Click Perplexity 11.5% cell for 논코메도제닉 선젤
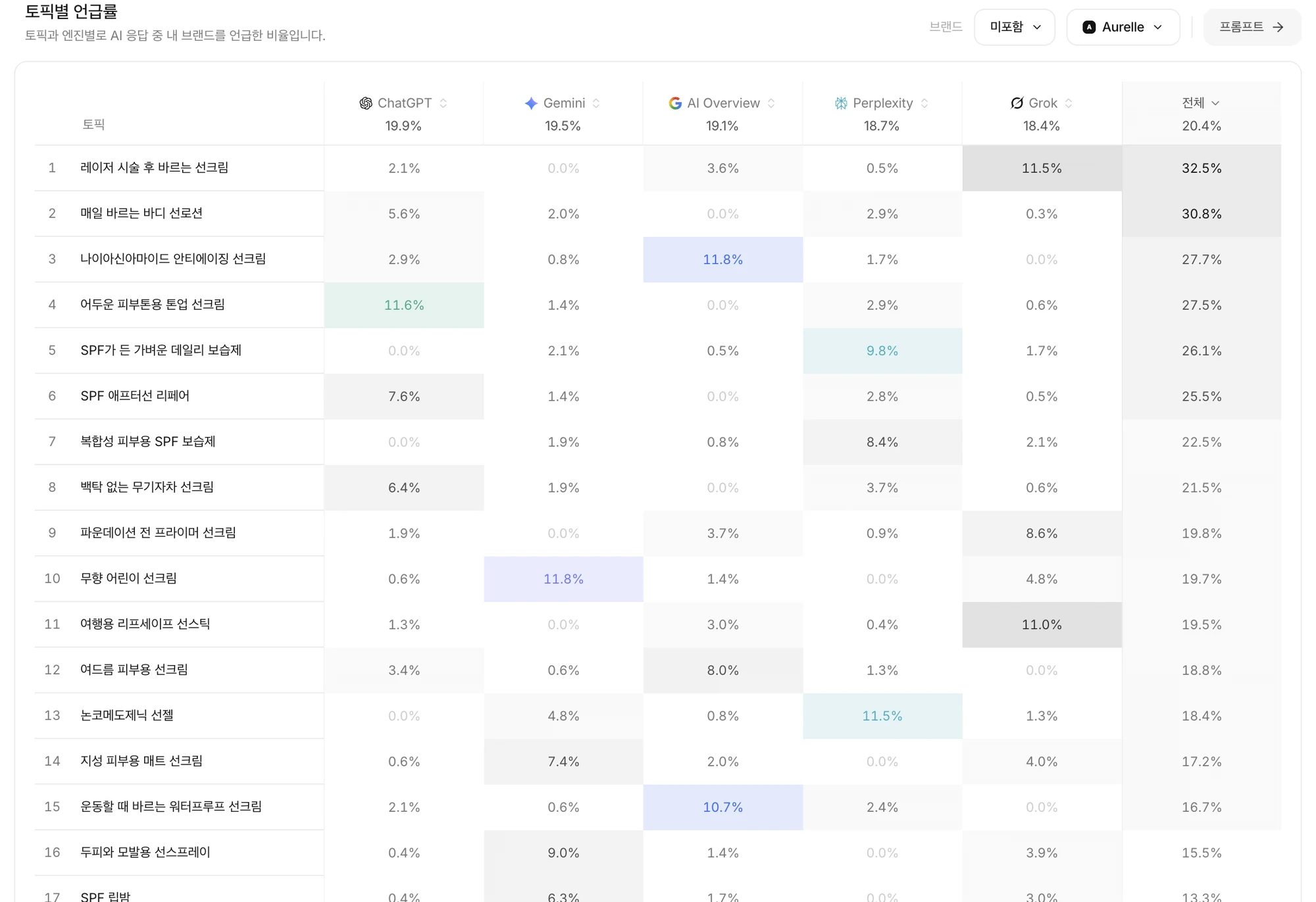This screenshot has height=902, width=1316. (x=882, y=716)
